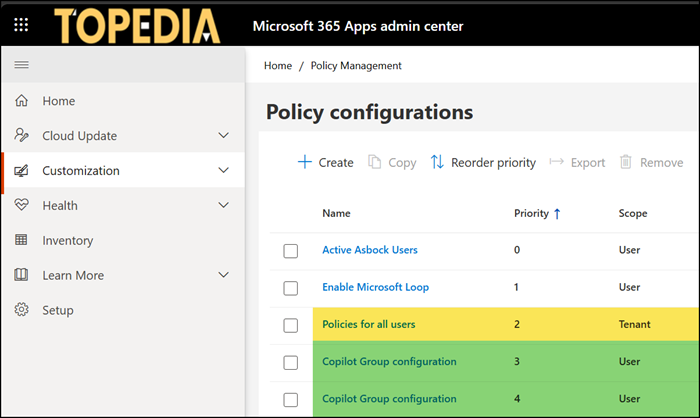This screenshot has height=418, width=700.
Task: Click priority value 2
Action: tap(517, 324)
